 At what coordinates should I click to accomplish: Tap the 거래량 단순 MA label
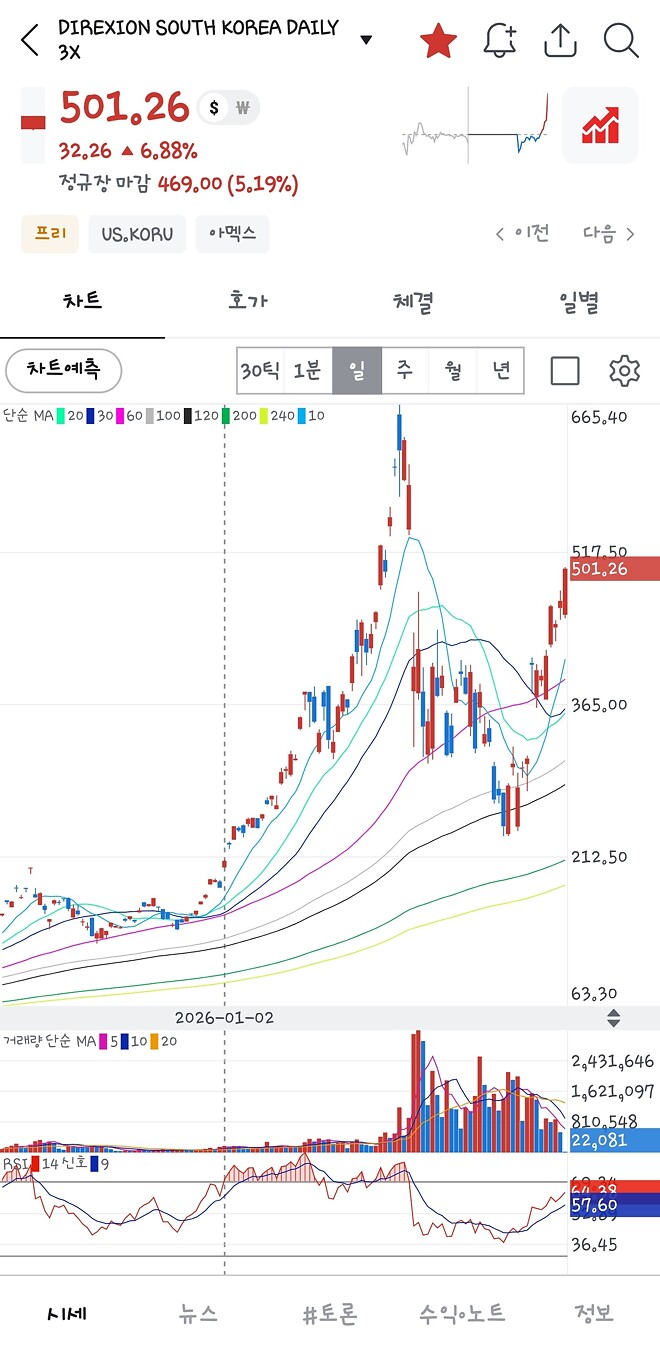pyautogui.click(x=49, y=1042)
